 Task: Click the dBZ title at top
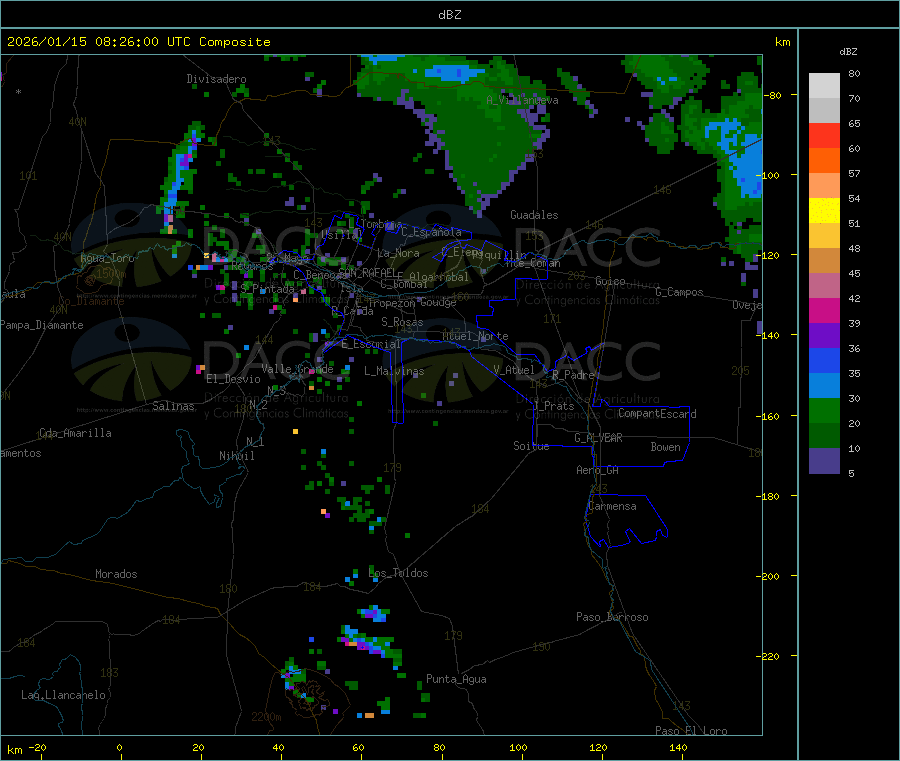pyautogui.click(x=449, y=15)
